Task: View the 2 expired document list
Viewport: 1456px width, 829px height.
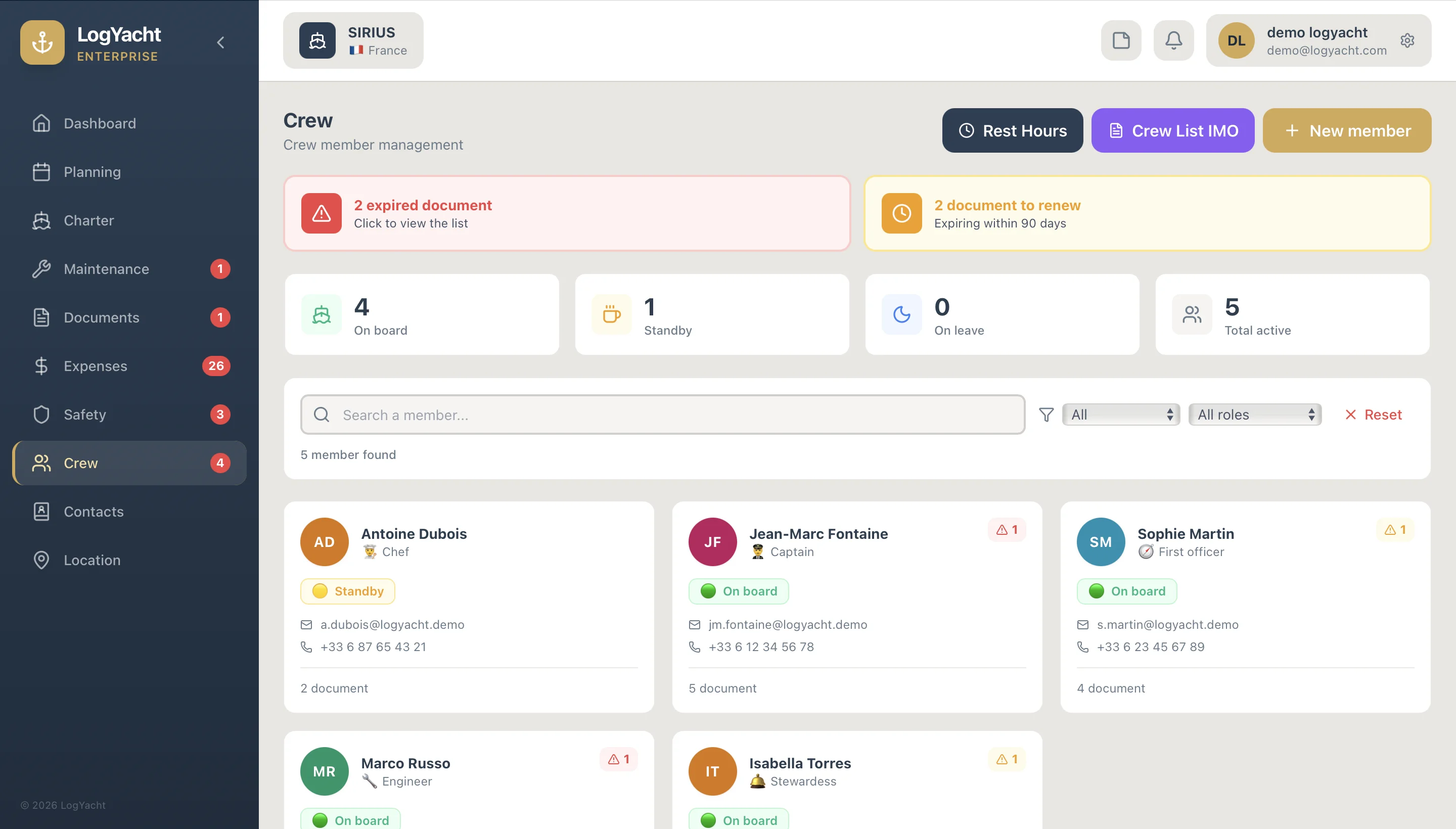Action: pos(567,213)
